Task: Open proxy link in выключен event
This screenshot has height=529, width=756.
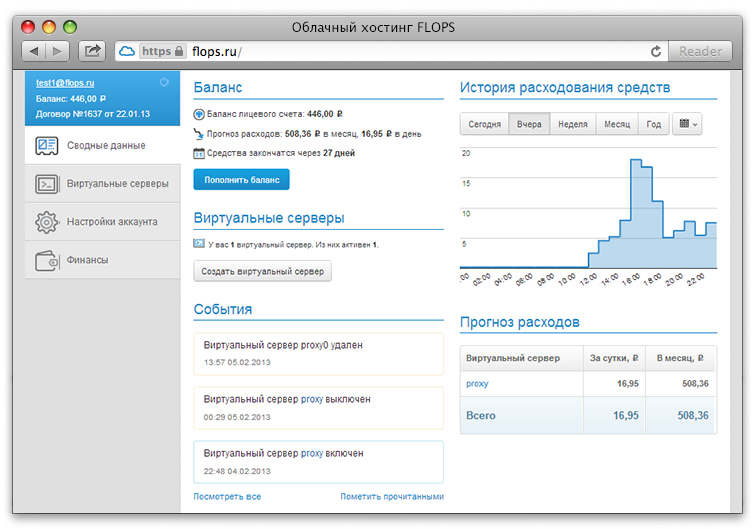Action: [311, 399]
